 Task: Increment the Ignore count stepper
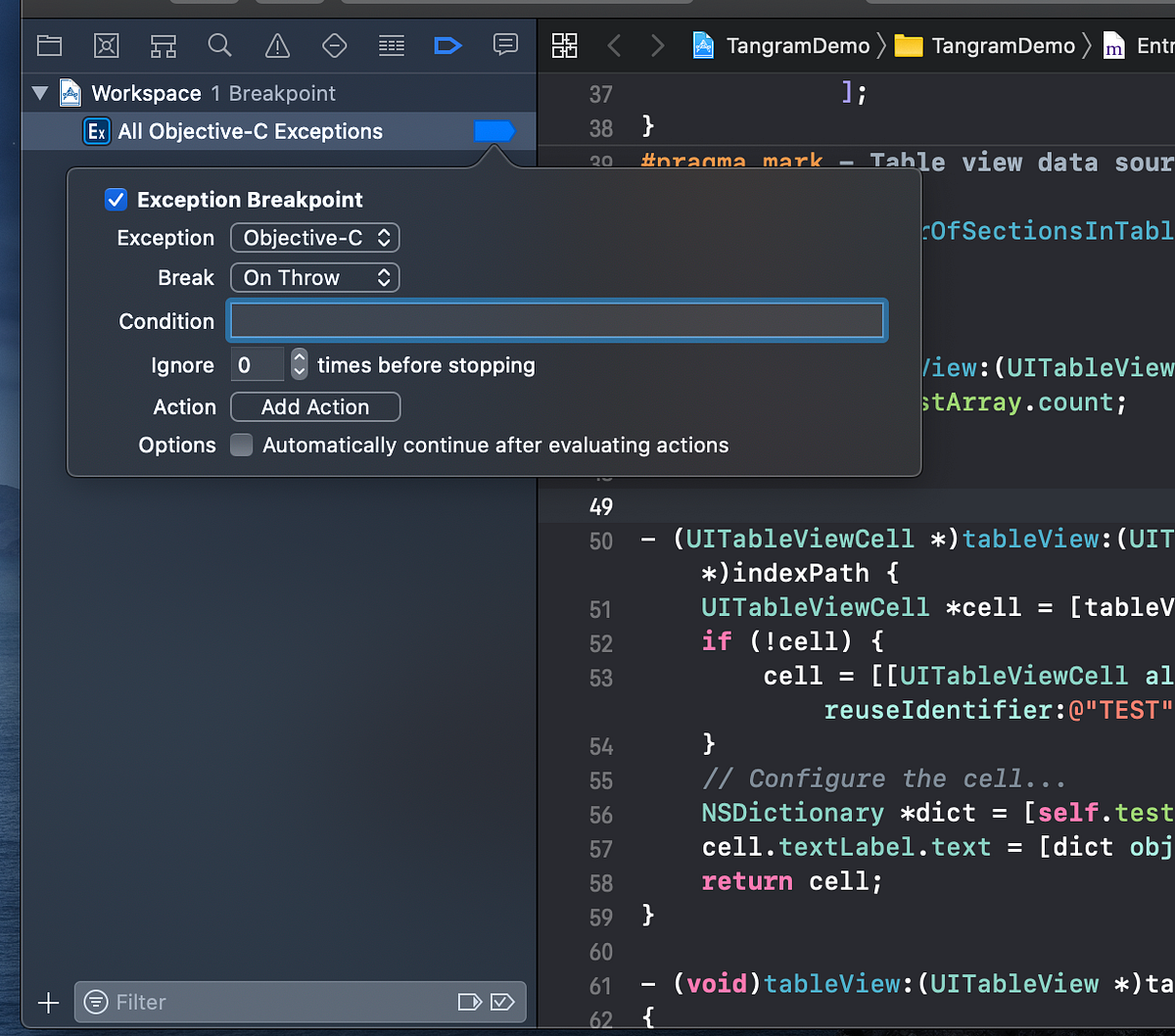299,358
